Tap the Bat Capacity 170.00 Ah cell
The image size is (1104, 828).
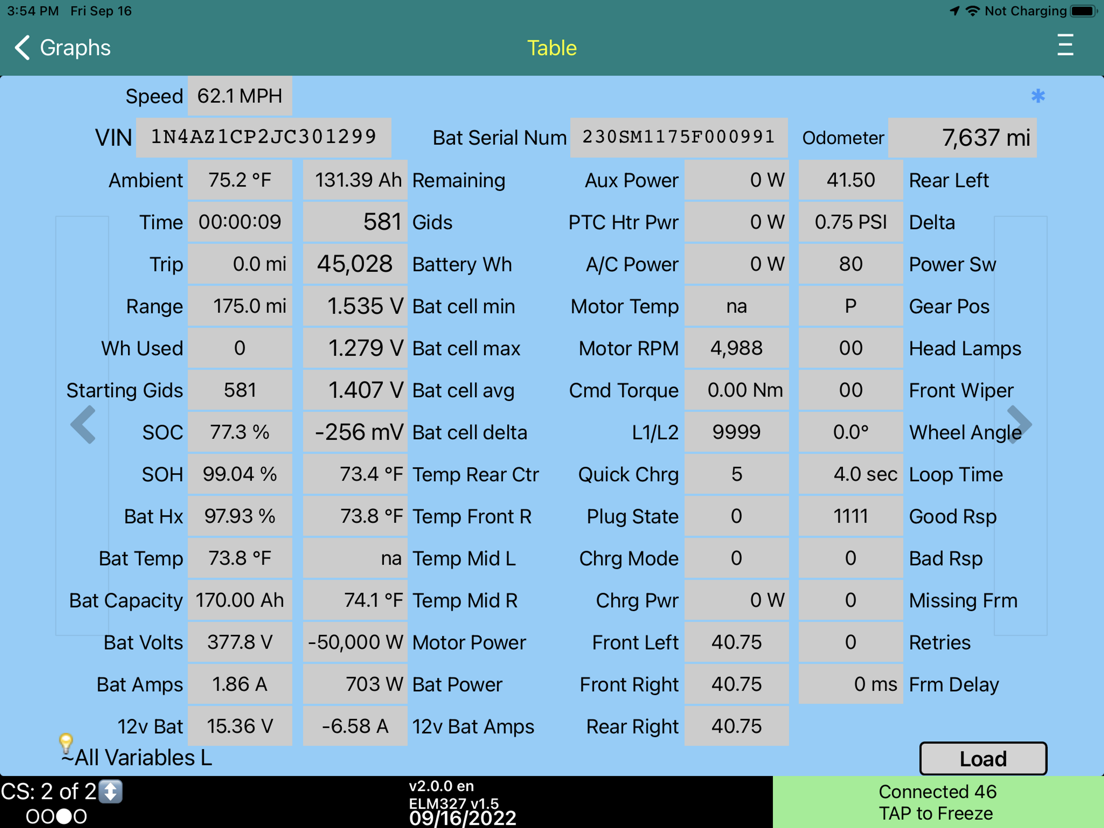(x=240, y=600)
